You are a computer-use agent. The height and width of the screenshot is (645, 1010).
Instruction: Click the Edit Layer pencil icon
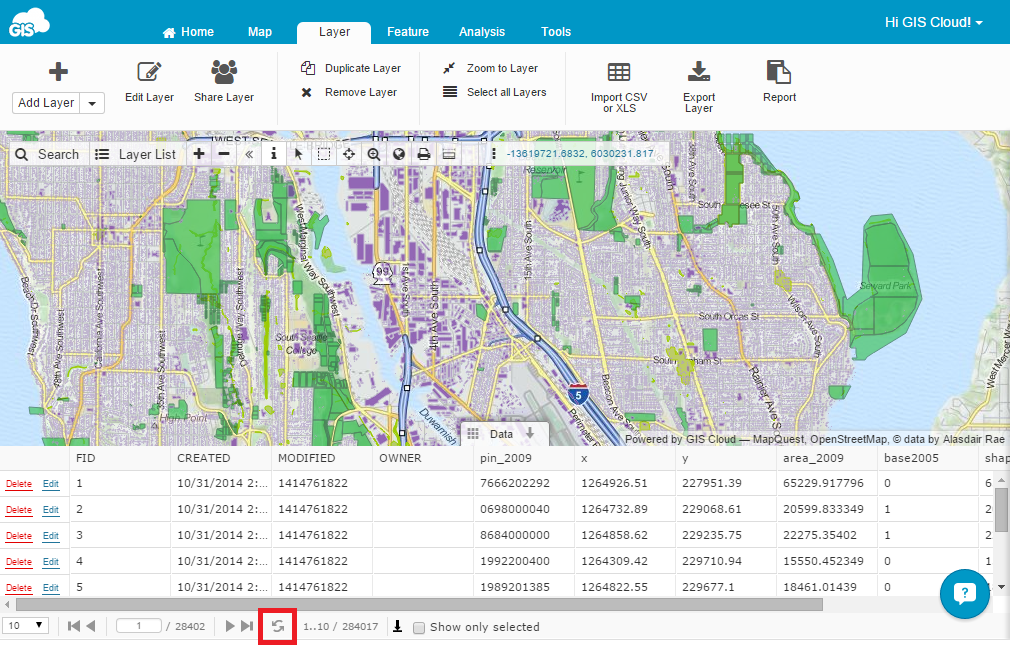tap(149, 72)
